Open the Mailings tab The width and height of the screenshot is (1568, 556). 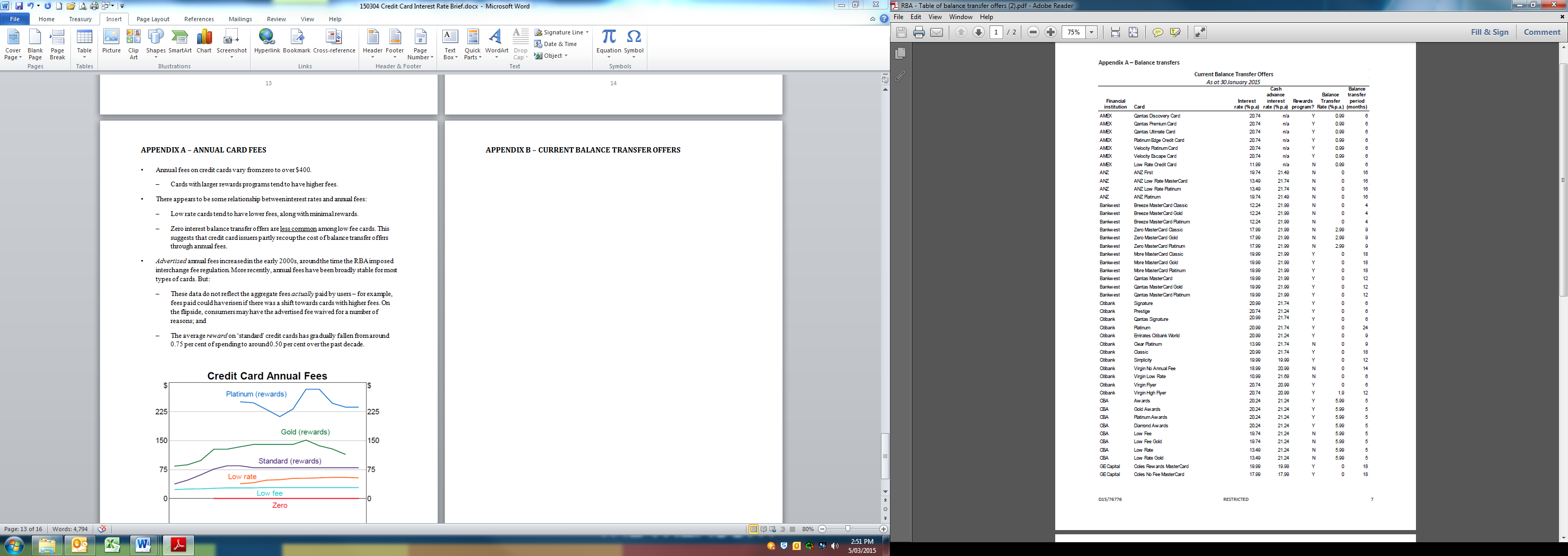240,19
